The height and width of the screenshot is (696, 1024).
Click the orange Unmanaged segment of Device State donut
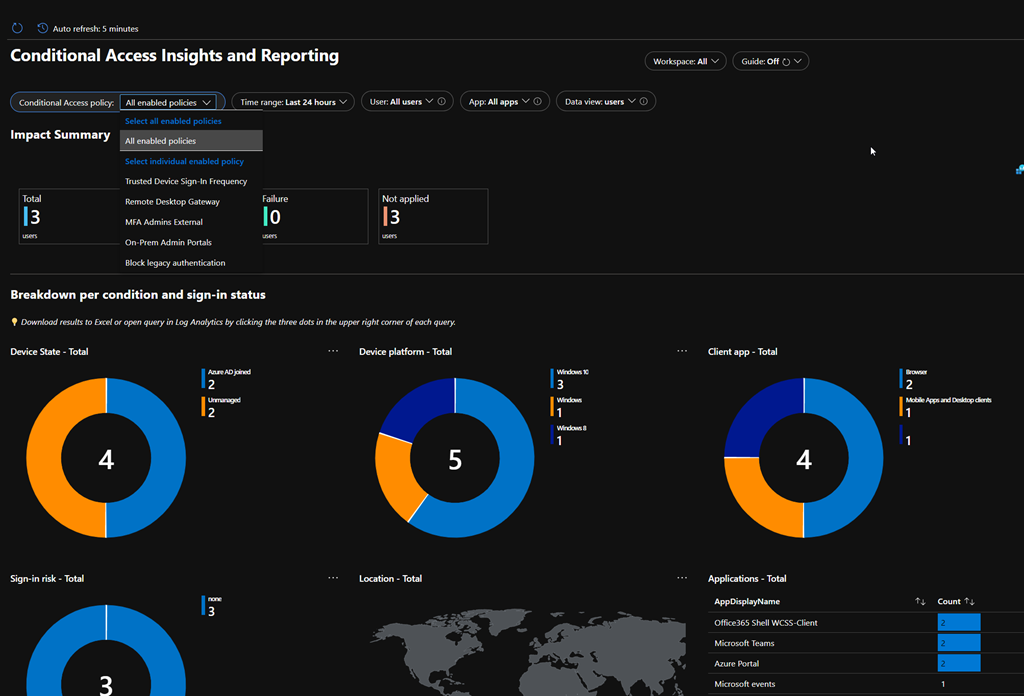[44, 458]
